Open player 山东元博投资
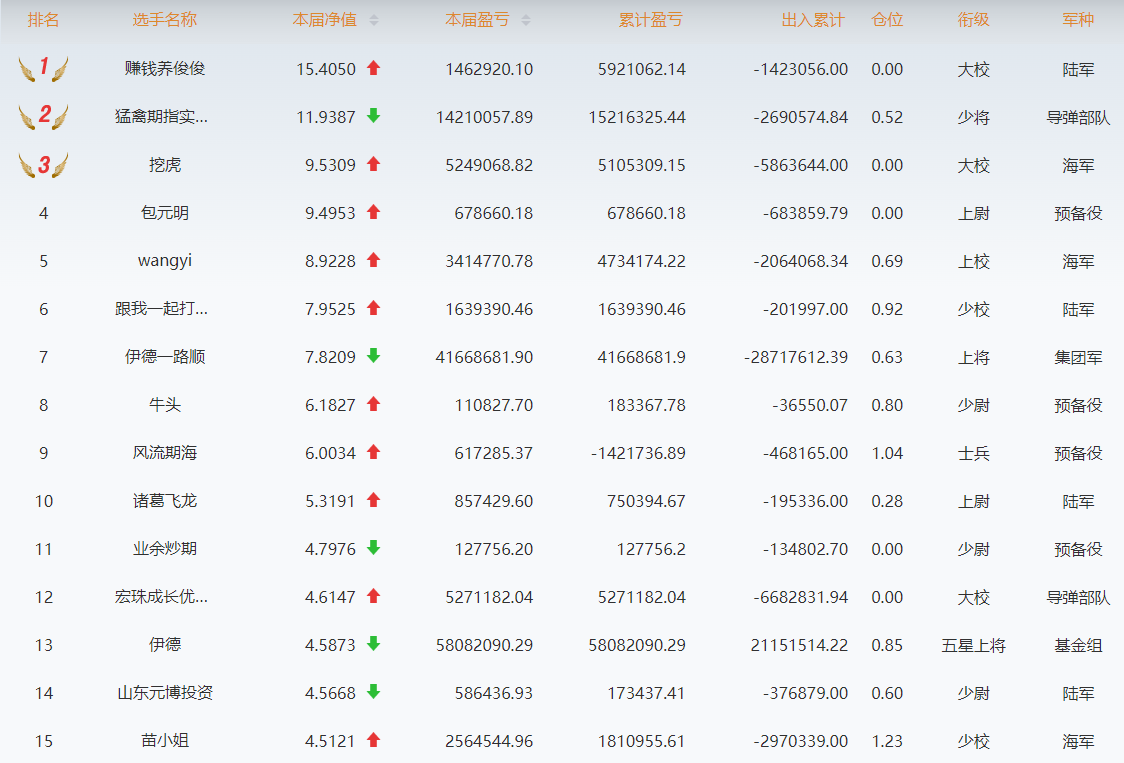Viewport: 1124px width, 763px height. 165,693
